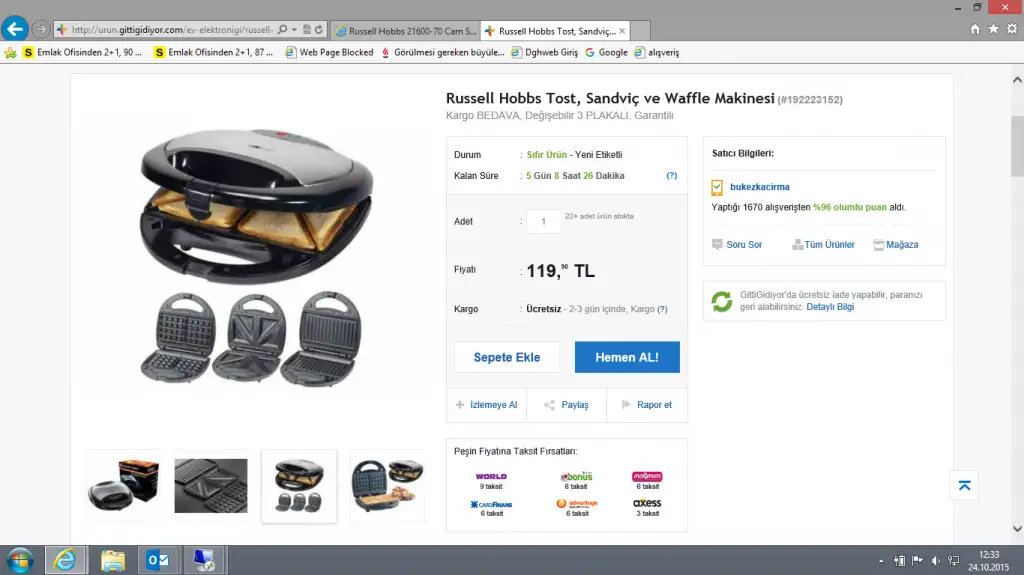This screenshot has width=1024, height=575.
Task: Refresh the page using the reload icon
Action: click(x=319, y=29)
